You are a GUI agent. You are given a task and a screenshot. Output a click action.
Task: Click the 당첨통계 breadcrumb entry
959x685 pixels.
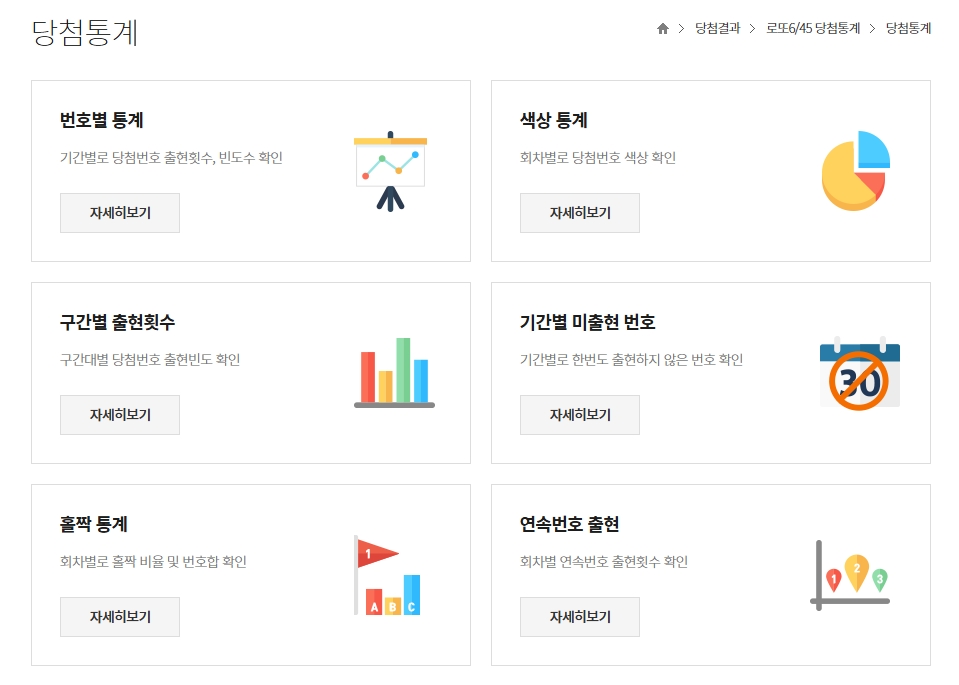click(x=908, y=28)
